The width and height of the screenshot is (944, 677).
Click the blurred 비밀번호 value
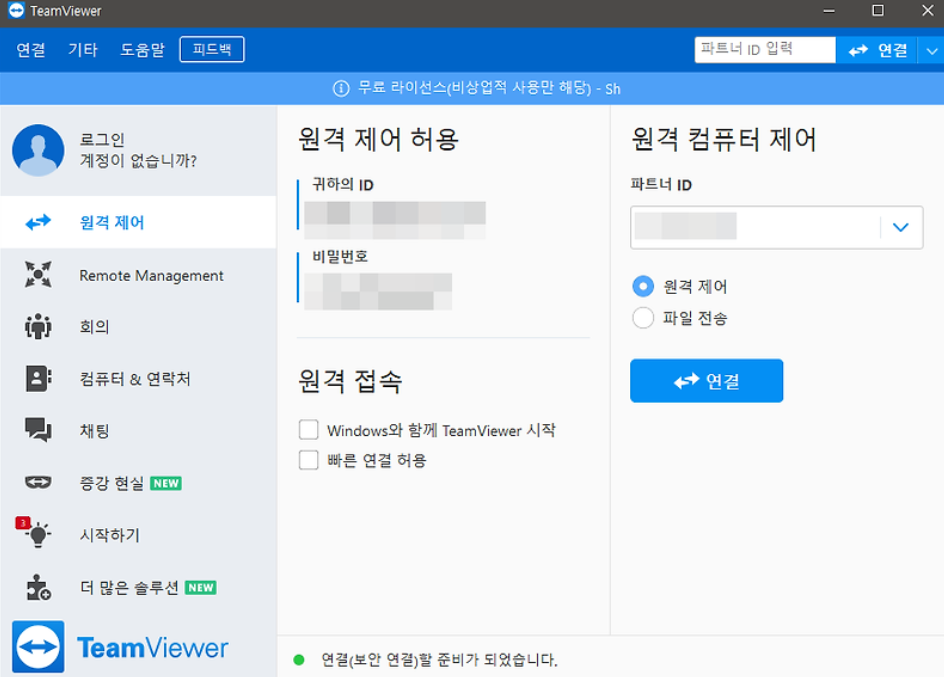tap(378, 291)
